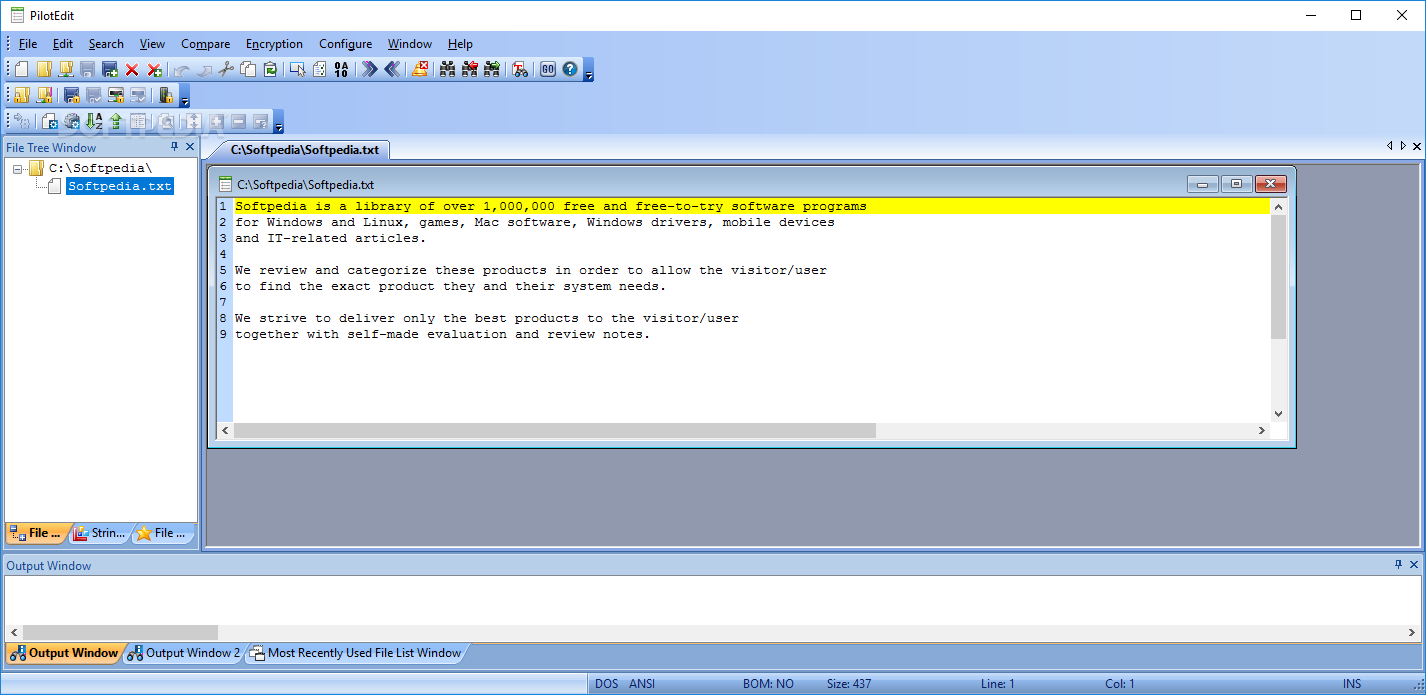Click editor horizontal scrollbar right arrow
The height and width of the screenshot is (695, 1426).
(1262, 430)
